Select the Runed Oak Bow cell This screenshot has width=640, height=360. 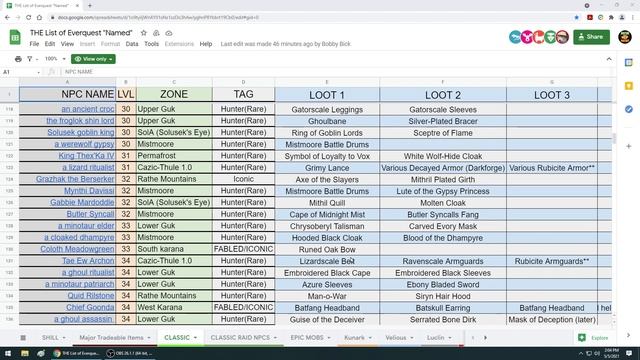[327, 249]
